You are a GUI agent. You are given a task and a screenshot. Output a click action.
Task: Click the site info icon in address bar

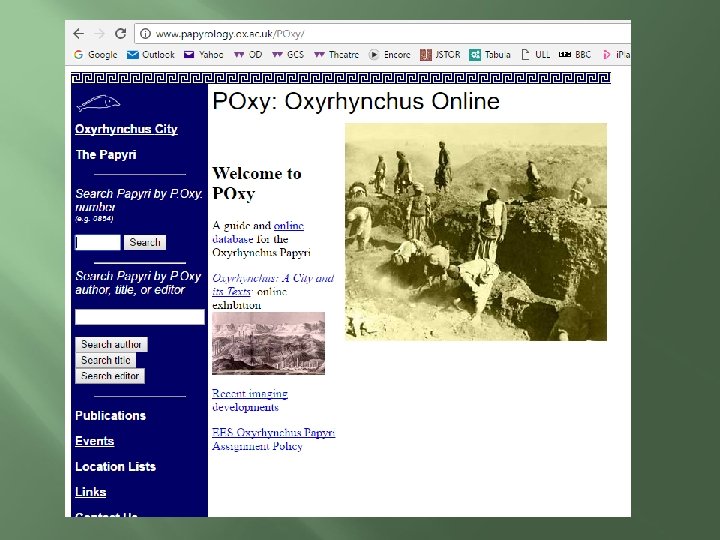[x=145, y=34]
